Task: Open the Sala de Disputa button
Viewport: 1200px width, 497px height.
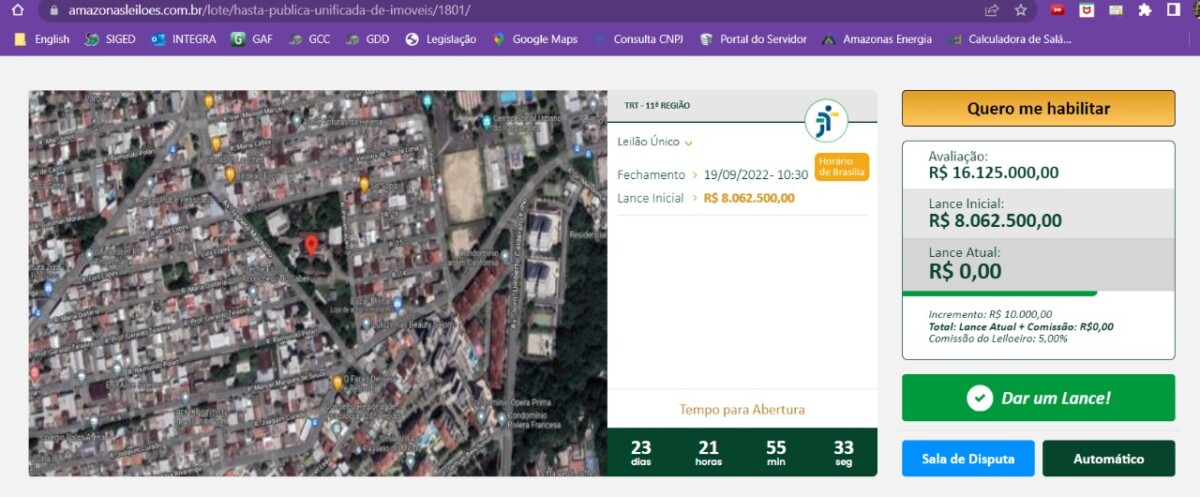Action: tap(967, 459)
